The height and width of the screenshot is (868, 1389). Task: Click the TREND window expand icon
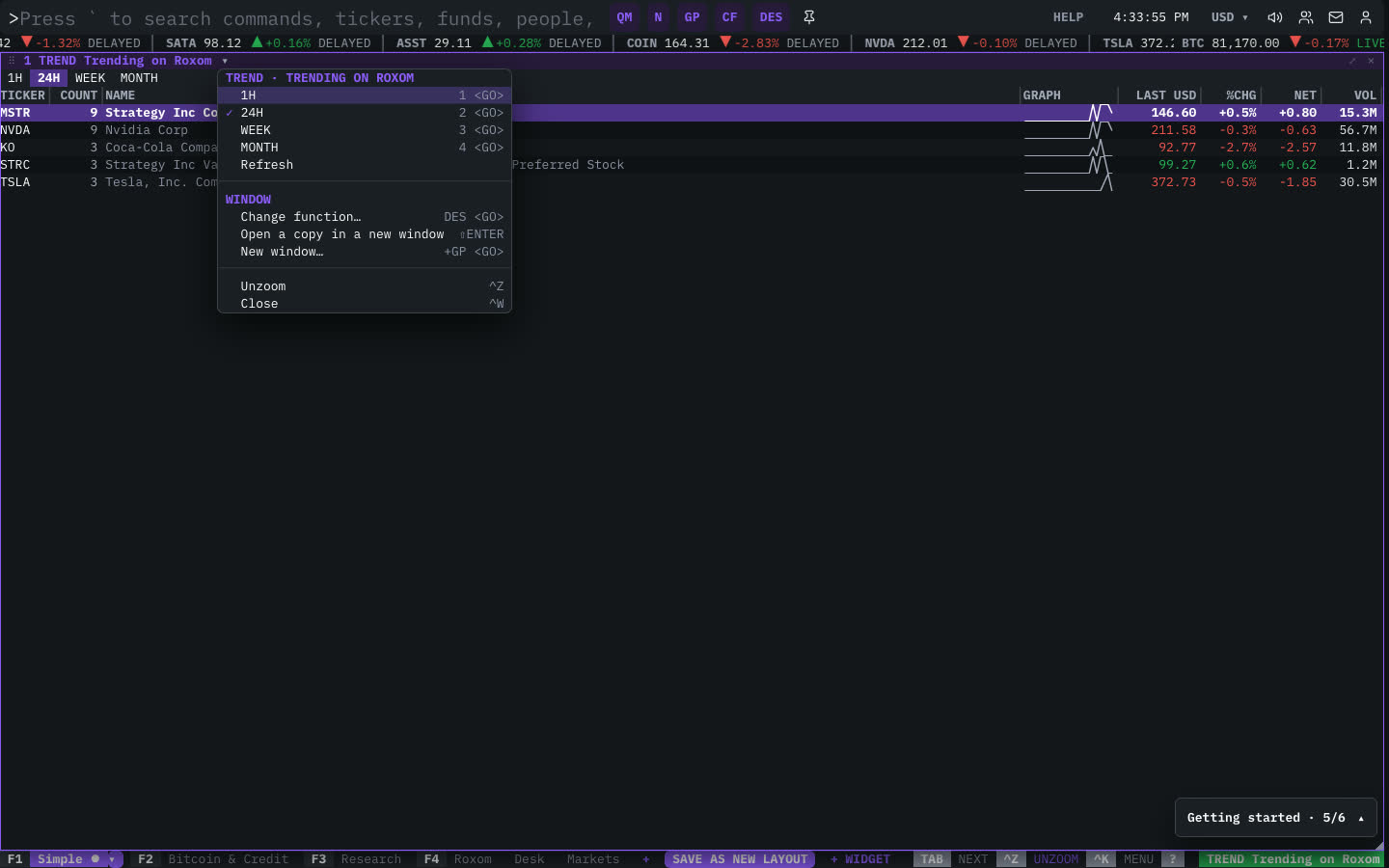coord(1352,61)
